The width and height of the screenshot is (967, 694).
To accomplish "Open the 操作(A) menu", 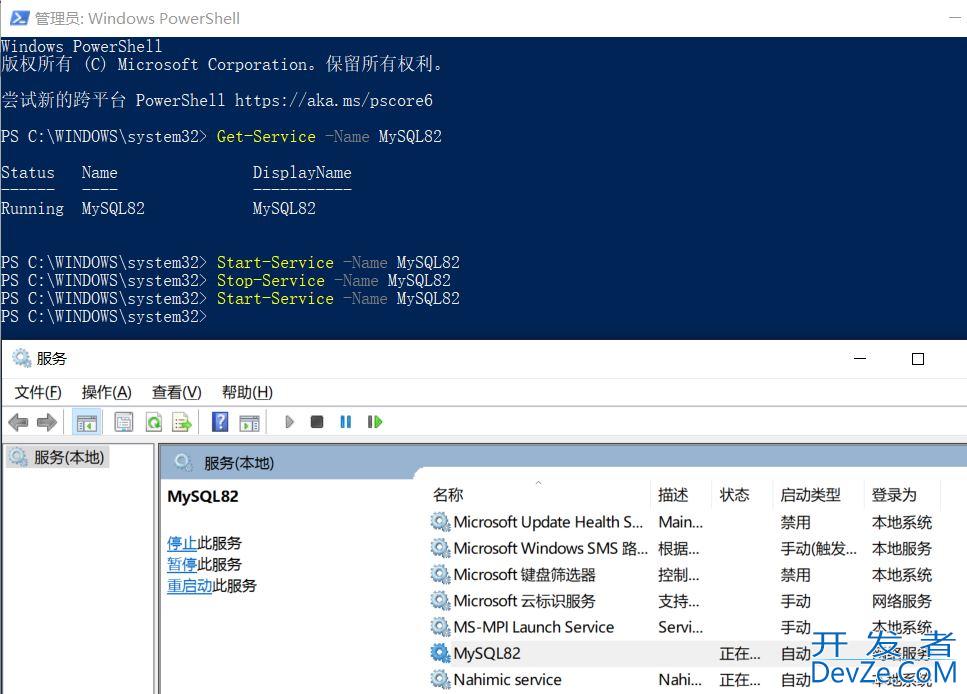I will (x=107, y=392).
